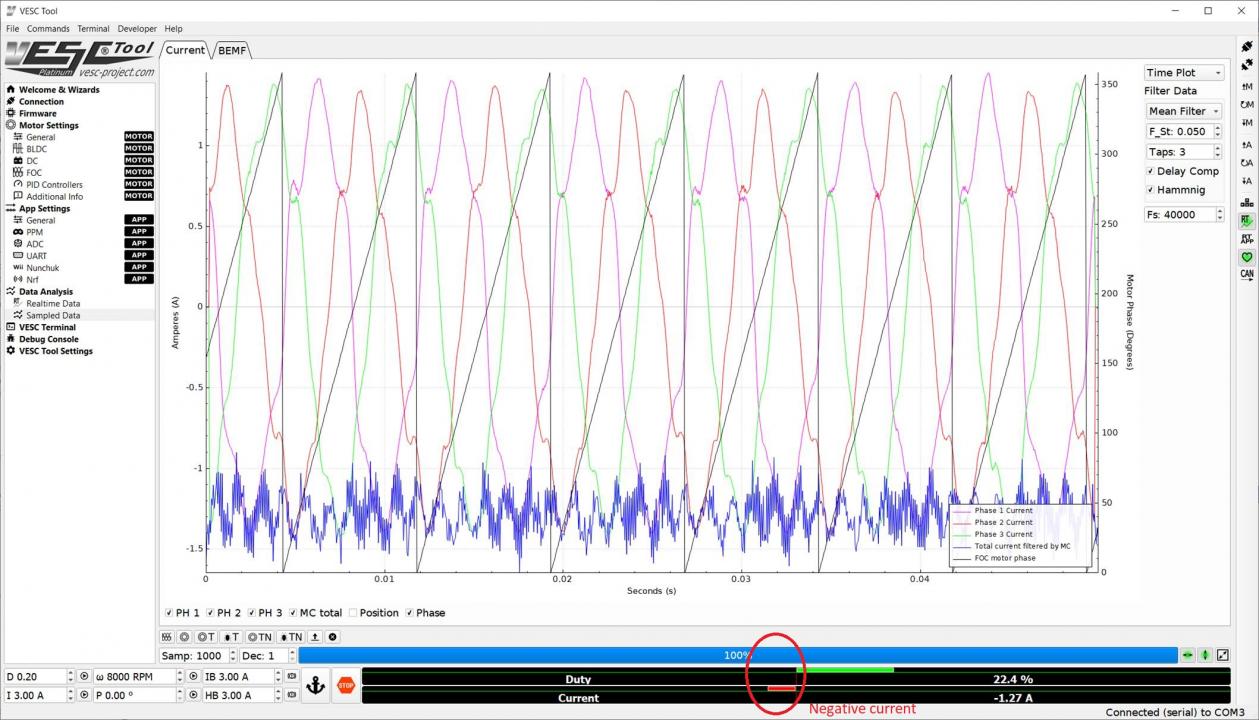Uncheck the PH 2 checkbox
The height and width of the screenshot is (720, 1259).
[223, 613]
